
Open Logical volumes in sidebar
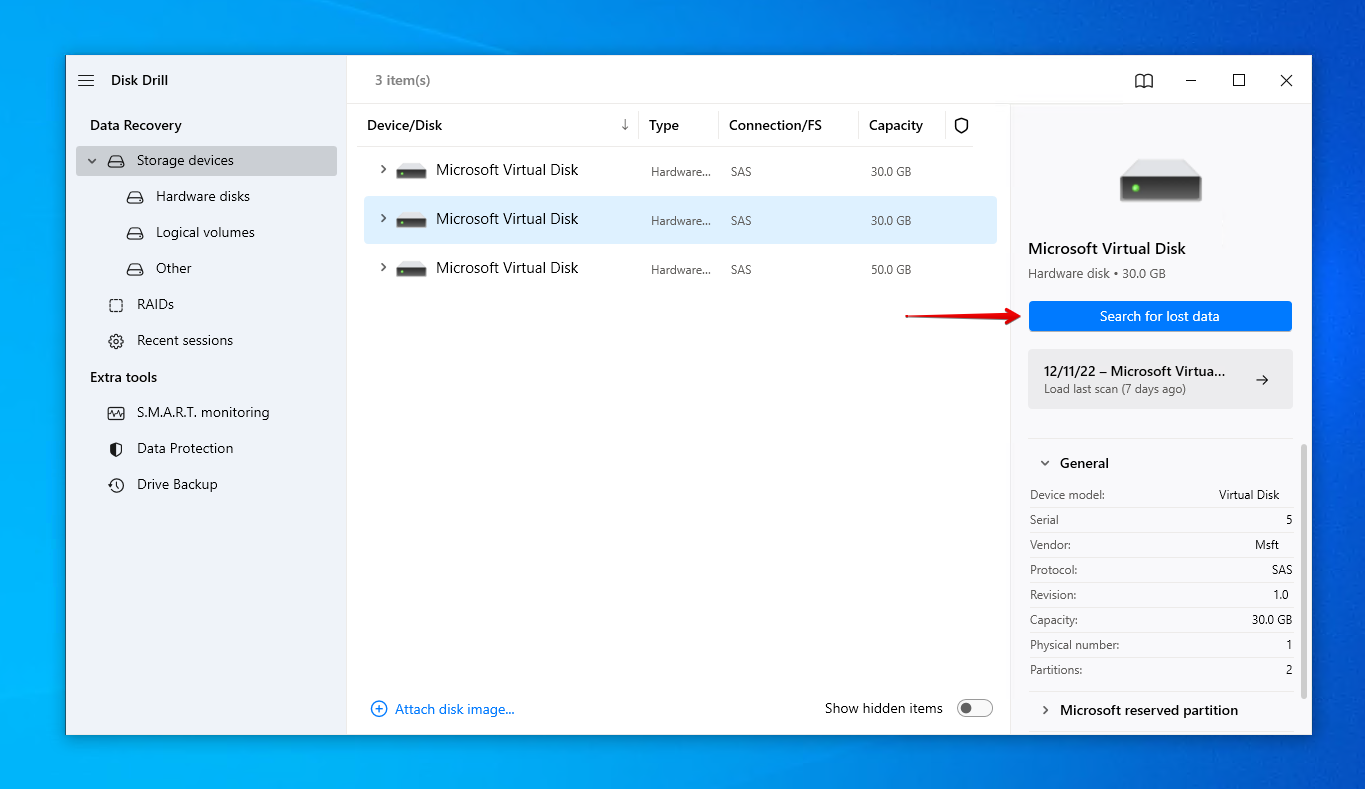(205, 233)
